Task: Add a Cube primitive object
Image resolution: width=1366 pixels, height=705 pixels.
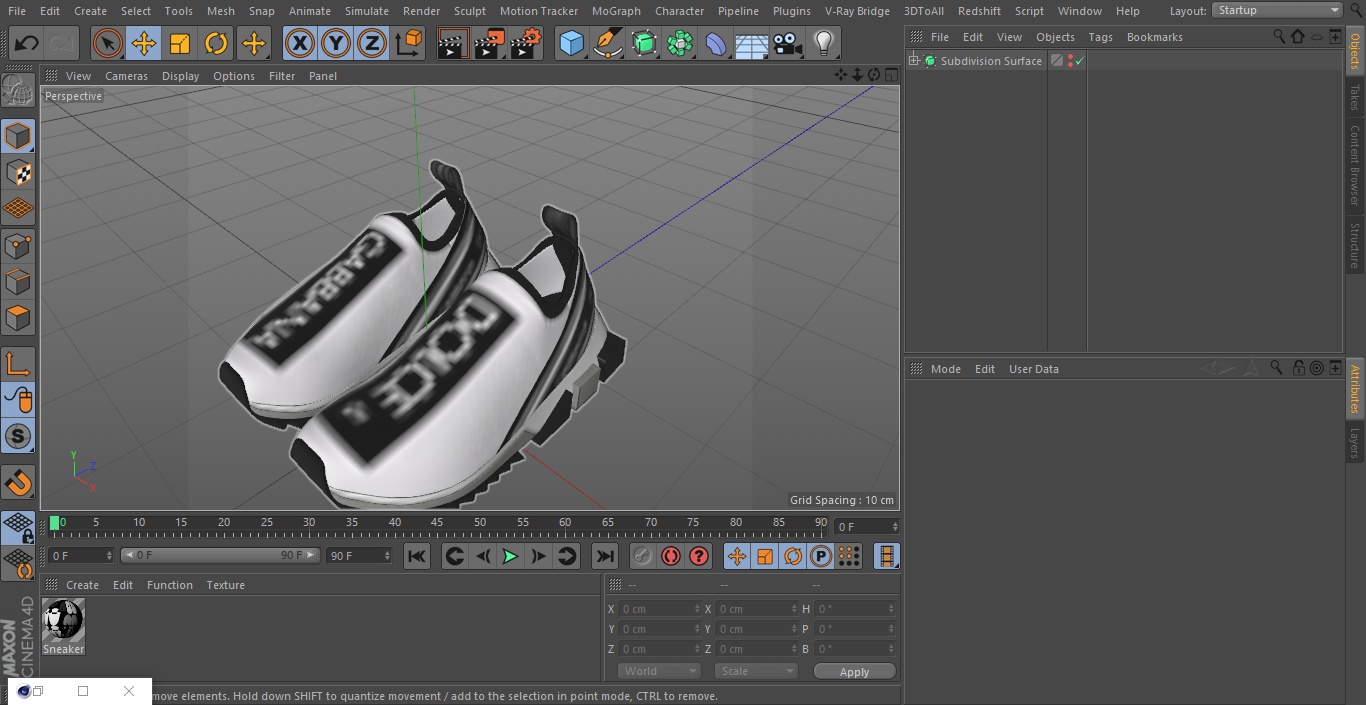Action: click(x=571, y=43)
